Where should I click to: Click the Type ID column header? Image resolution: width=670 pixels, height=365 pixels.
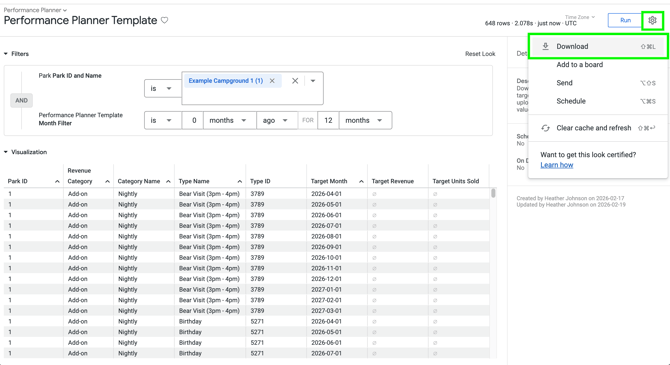[260, 181]
